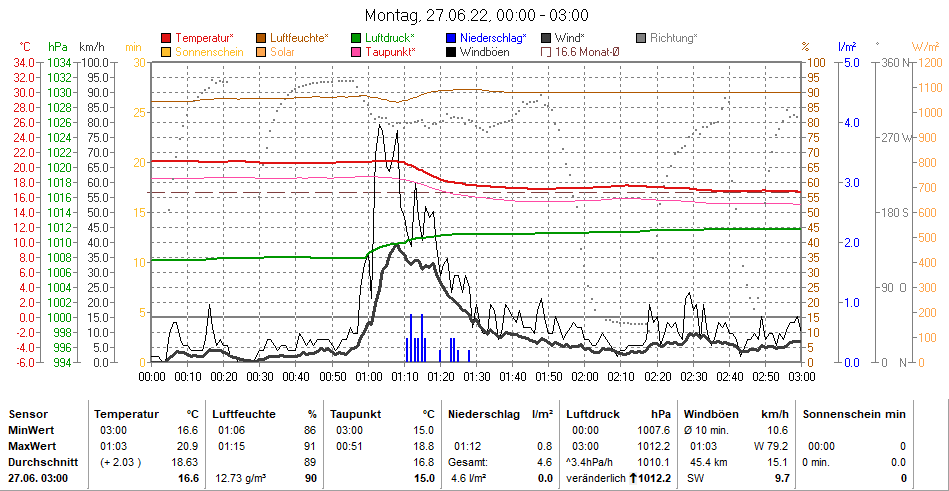Click the 01:30 time axis tick
Image resolution: width=949 pixels, height=491 pixels.
pos(476,377)
